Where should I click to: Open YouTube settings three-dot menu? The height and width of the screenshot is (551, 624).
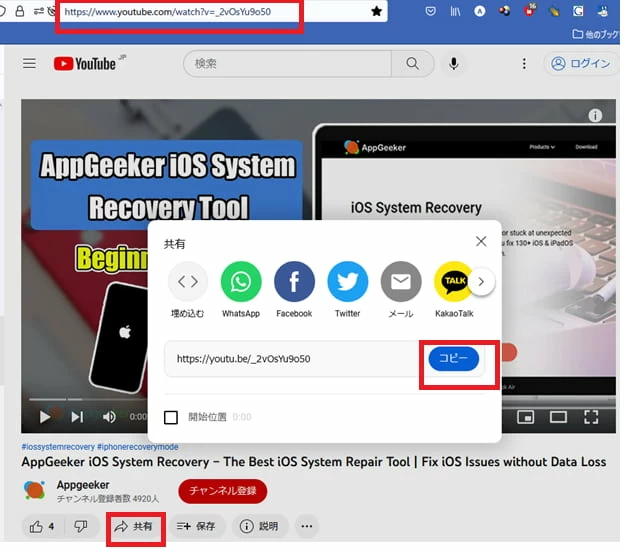pos(524,64)
